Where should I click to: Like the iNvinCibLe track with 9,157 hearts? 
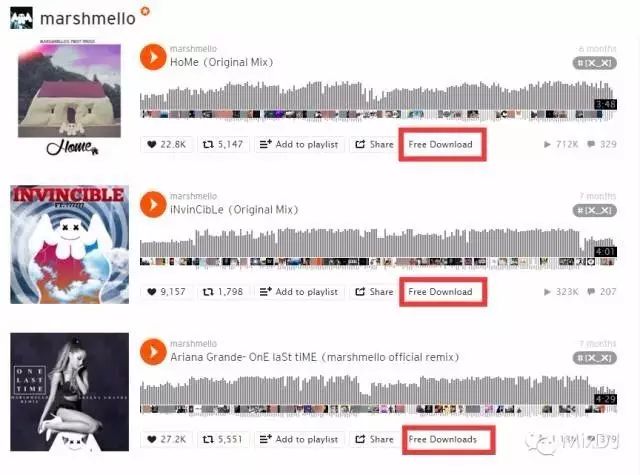click(167, 292)
